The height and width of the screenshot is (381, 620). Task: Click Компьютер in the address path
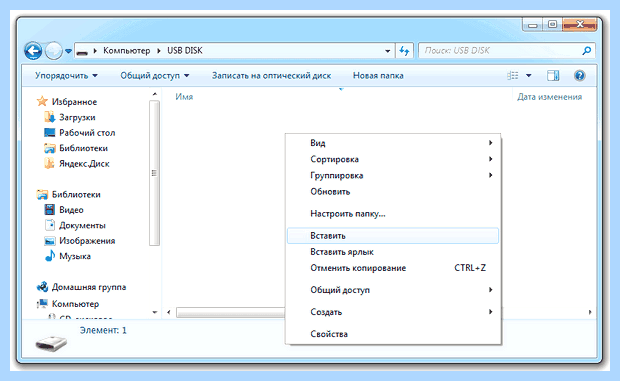127,51
